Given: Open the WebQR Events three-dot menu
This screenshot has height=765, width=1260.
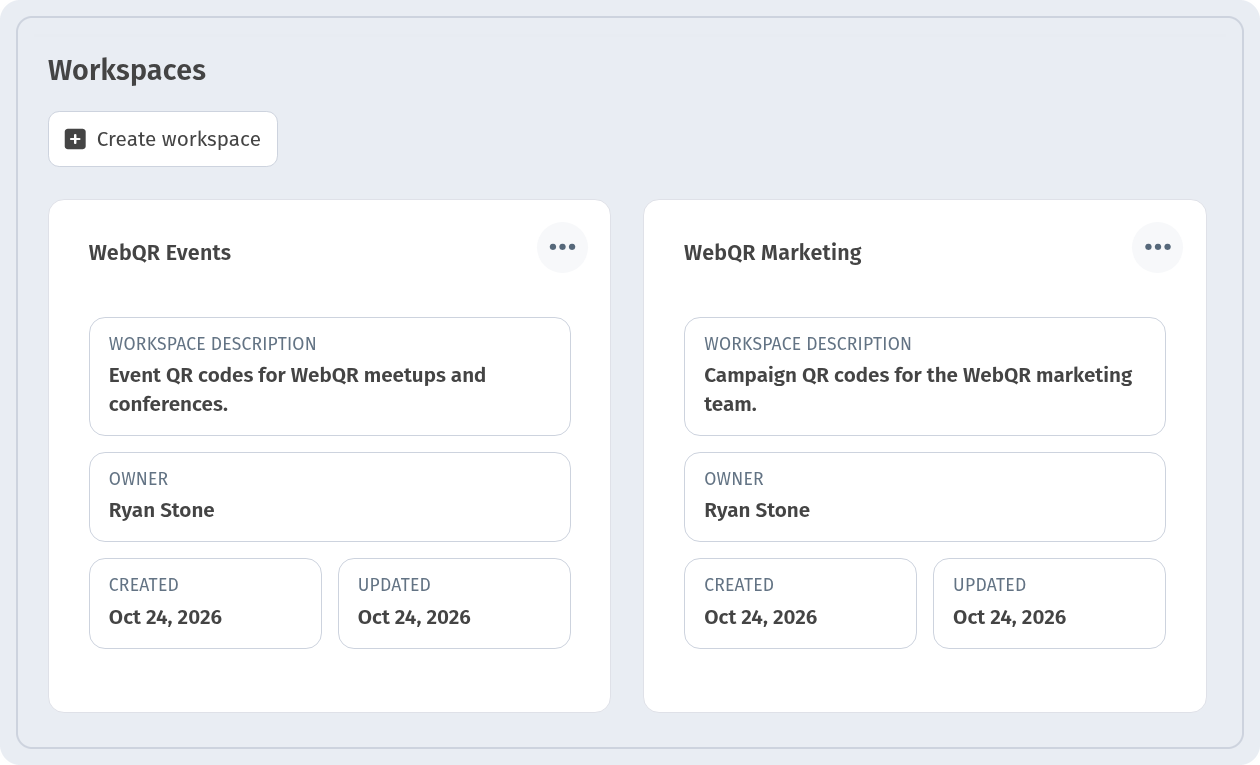Looking at the screenshot, I should tap(562, 247).
